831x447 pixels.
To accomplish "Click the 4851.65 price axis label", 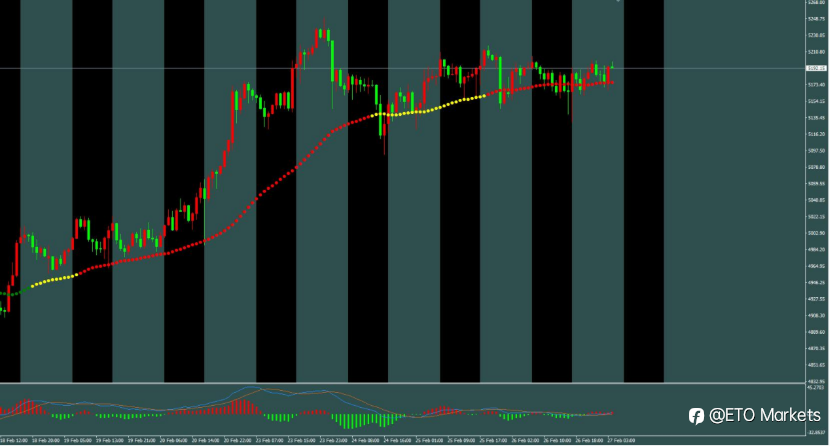I will click(817, 365).
